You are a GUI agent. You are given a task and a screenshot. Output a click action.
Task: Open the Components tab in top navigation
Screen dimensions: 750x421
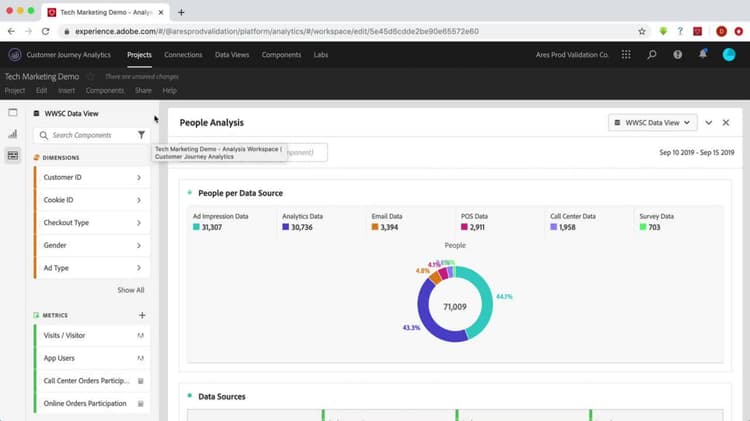(281, 55)
